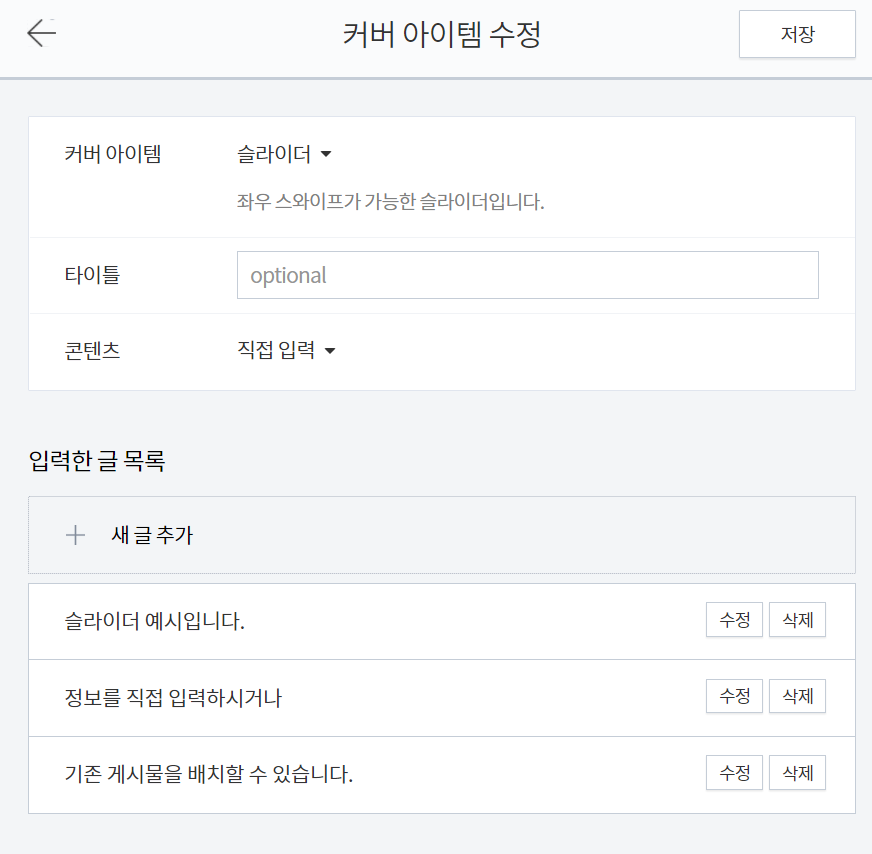Click the plus icon for 새 글 추가
The width and height of the screenshot is (872, 854).
tap(76, 535)
